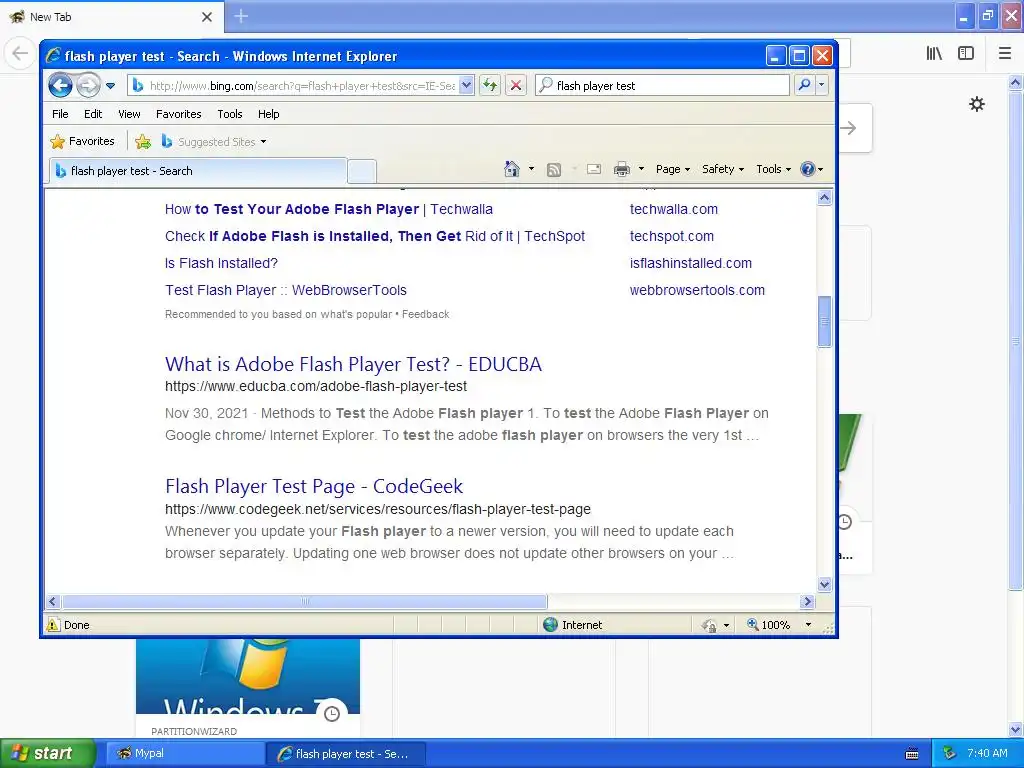
Task: Click the blank New Tab button in IE
Action: point(362,171)
